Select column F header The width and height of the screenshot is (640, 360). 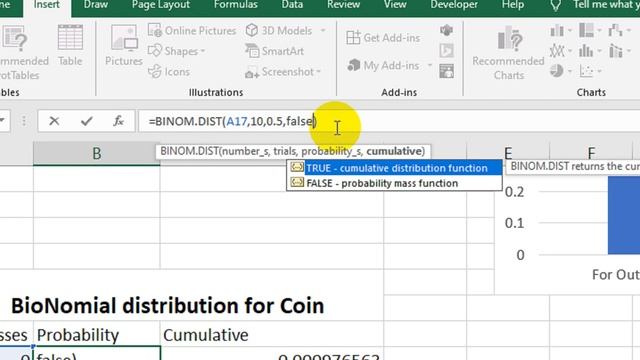coord(591,153)
